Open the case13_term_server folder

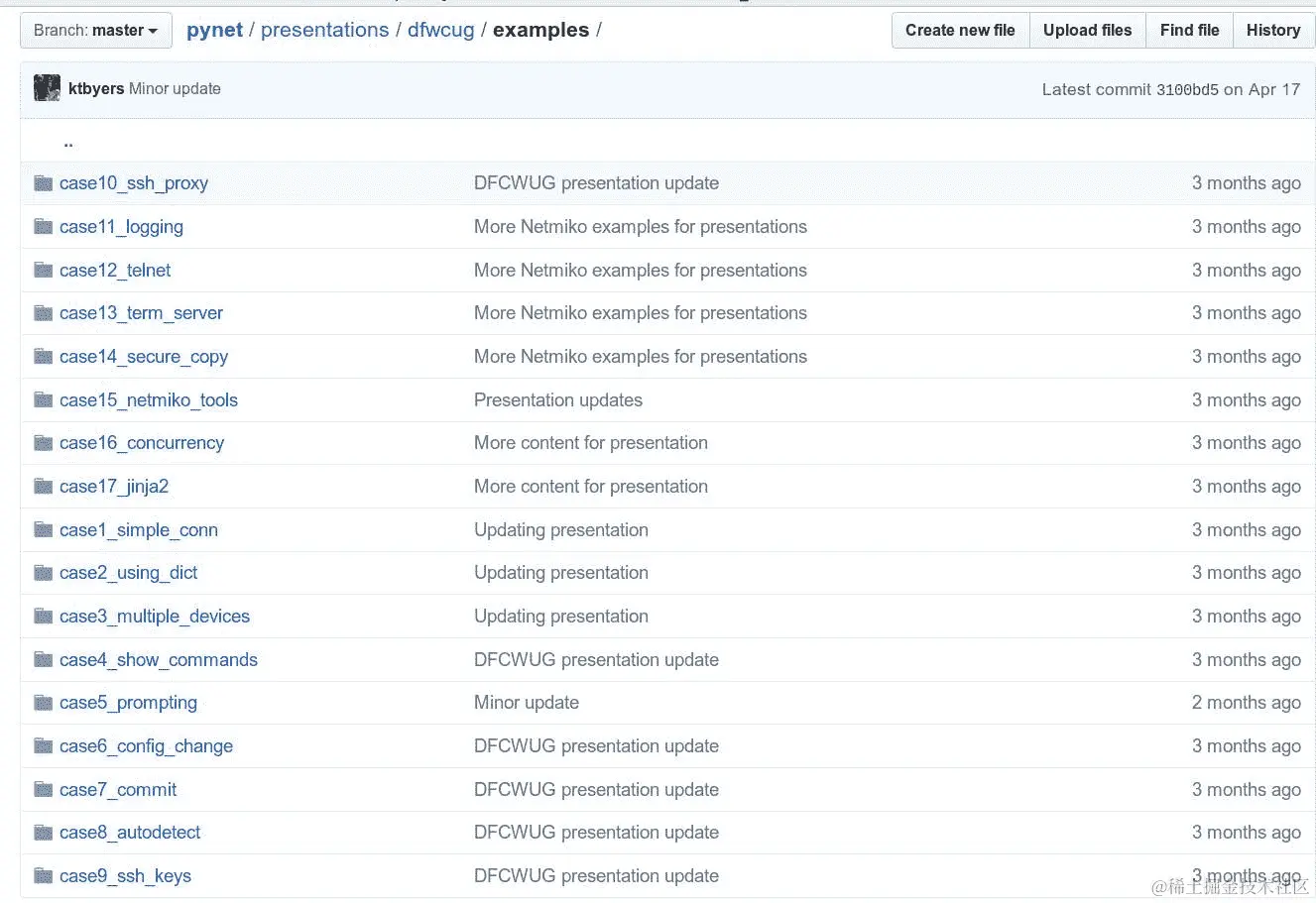point(141,313)
